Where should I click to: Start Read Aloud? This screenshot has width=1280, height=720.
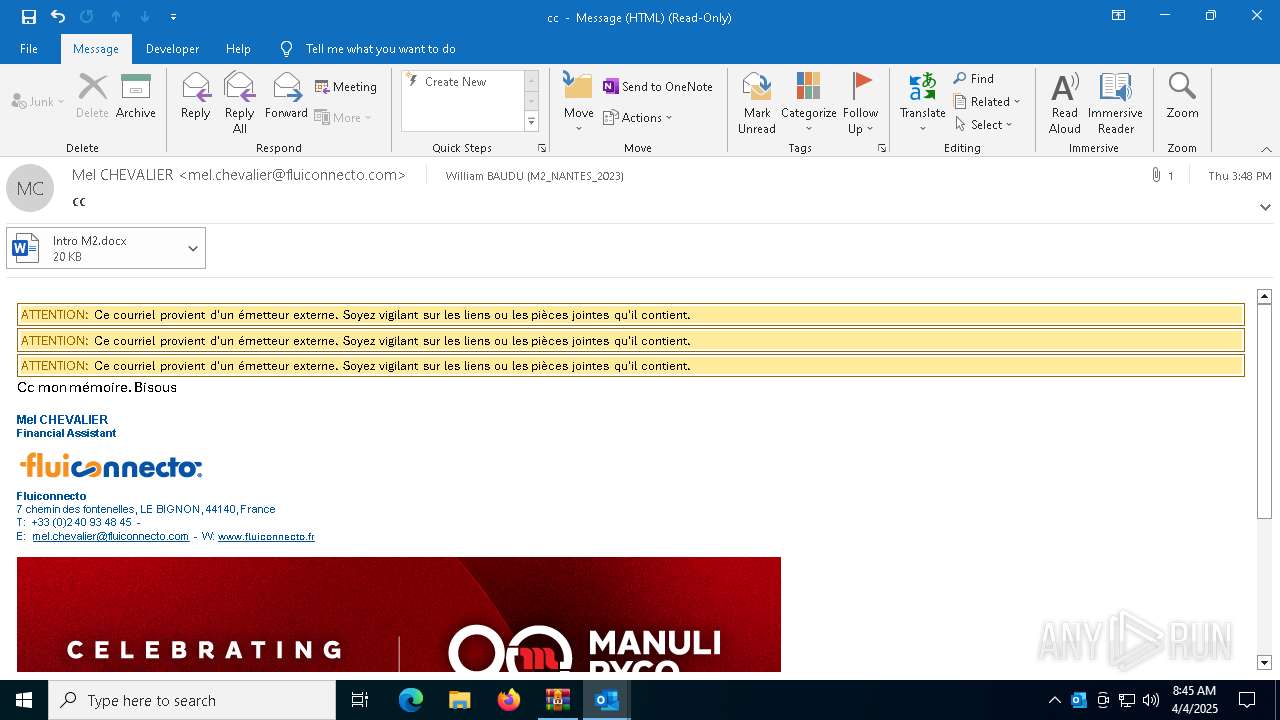pos(1065,103)
